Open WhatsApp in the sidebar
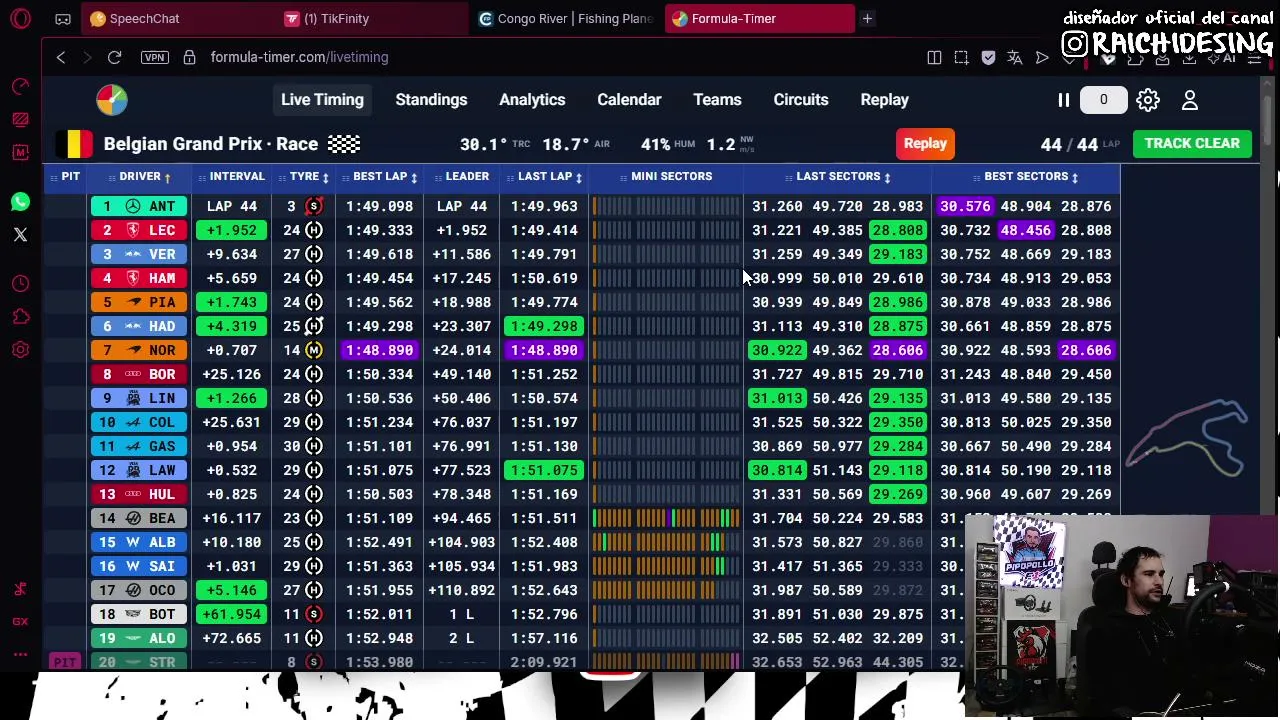Image resolution: width=1280 pixels, height=720 pixels. [x=20, y=202]
